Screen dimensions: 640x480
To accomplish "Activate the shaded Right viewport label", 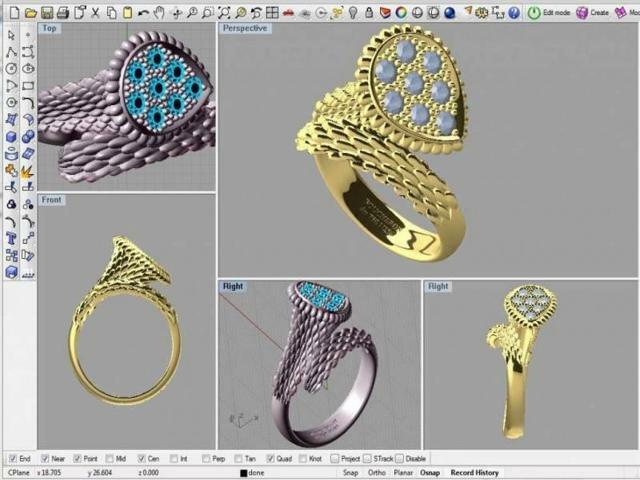I will [x=233, y=286].
